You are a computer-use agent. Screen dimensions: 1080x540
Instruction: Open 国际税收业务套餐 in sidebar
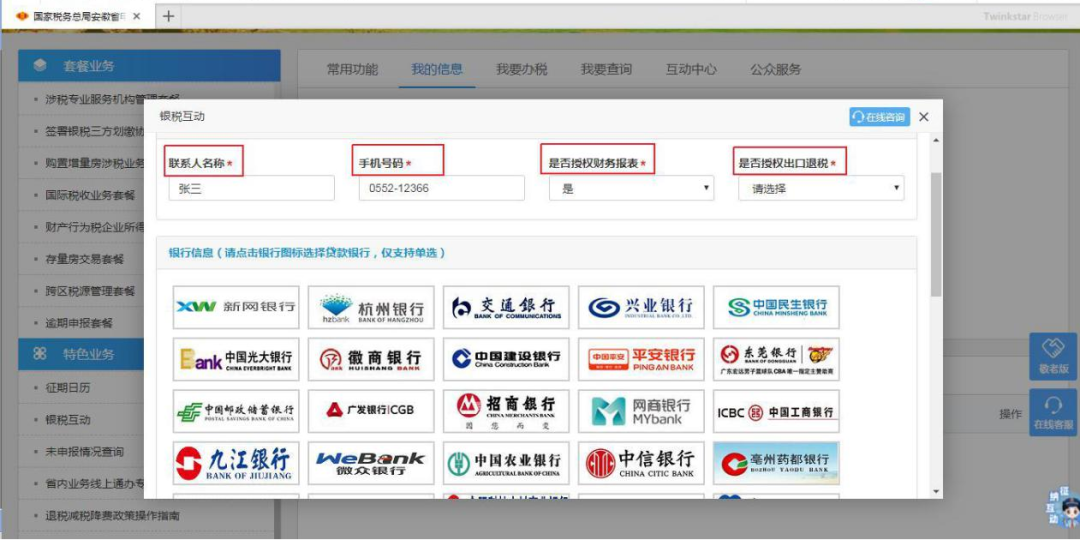coord(90,195)
